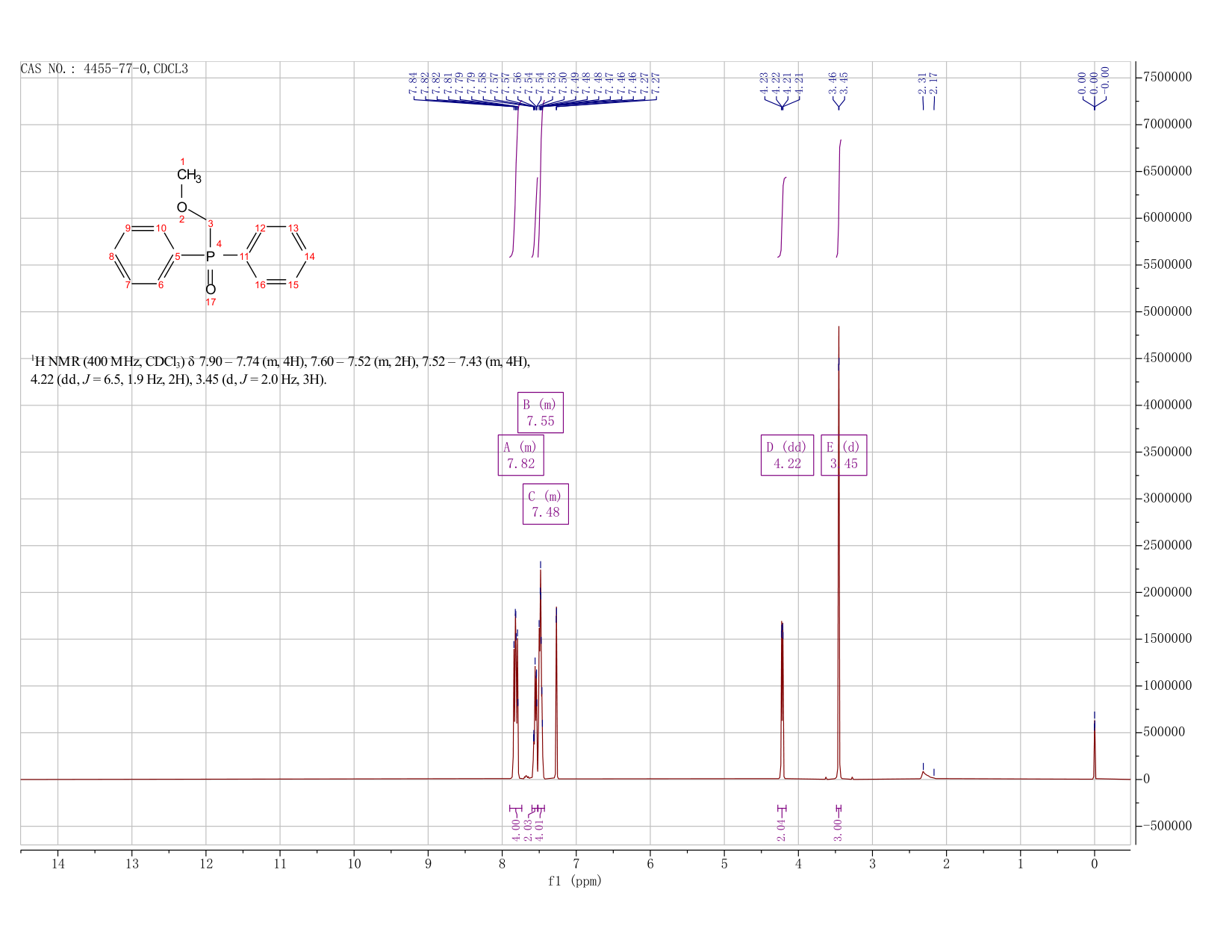This screenshot has height=952, width=1232.
Task: Click the 7500000 intensity axis tick label
Action: click(1167, 77)
